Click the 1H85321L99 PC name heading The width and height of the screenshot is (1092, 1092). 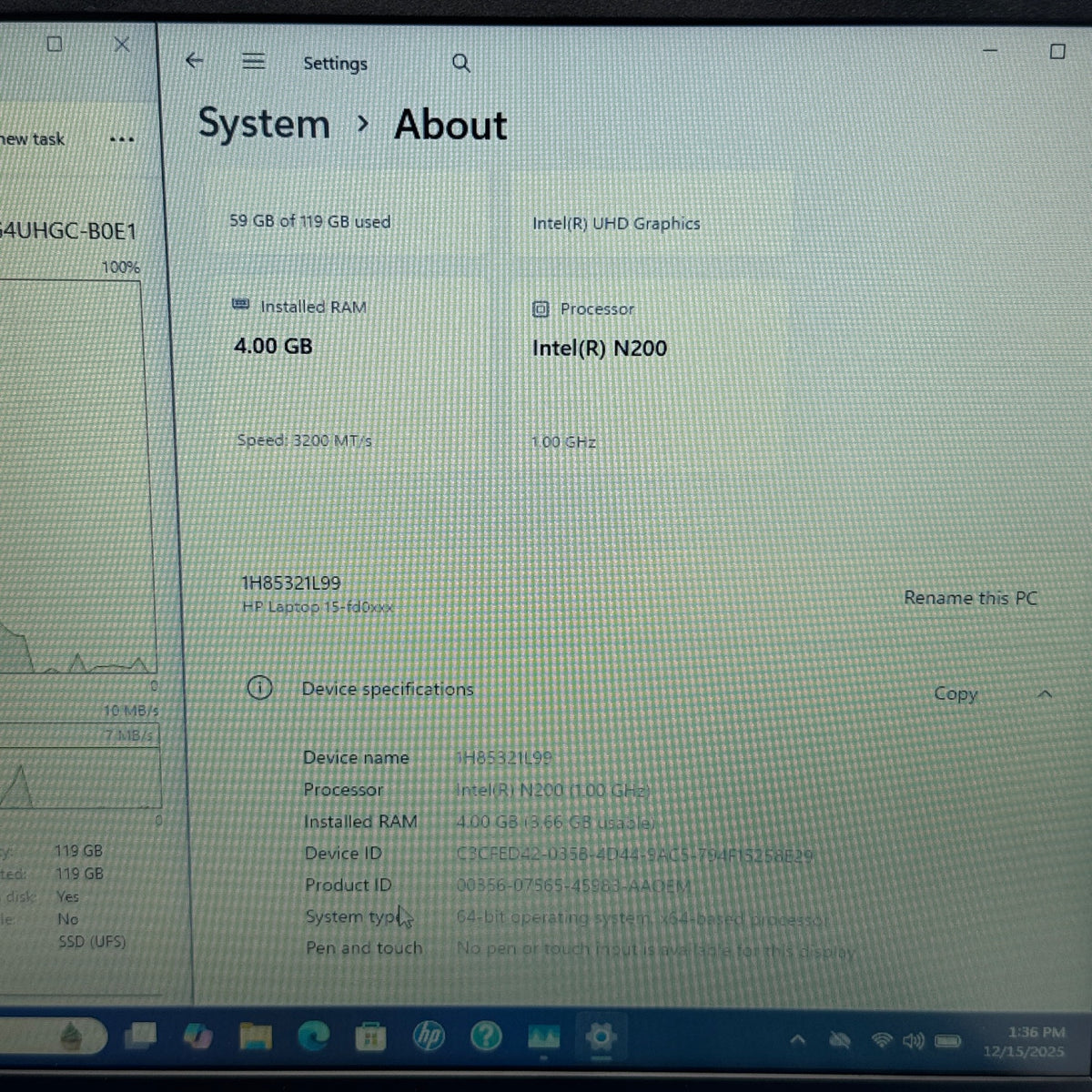click(x=291, y=582)
